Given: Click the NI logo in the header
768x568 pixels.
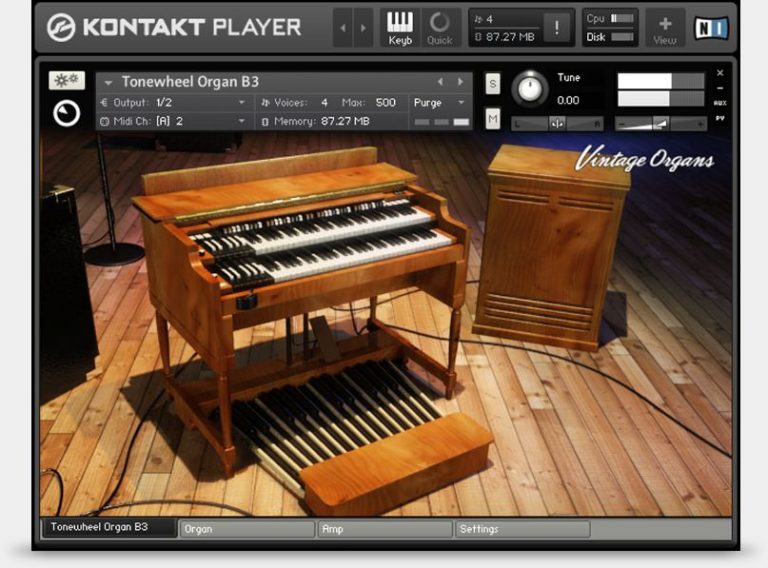Looking at the screenshot, I should [712, 28].
